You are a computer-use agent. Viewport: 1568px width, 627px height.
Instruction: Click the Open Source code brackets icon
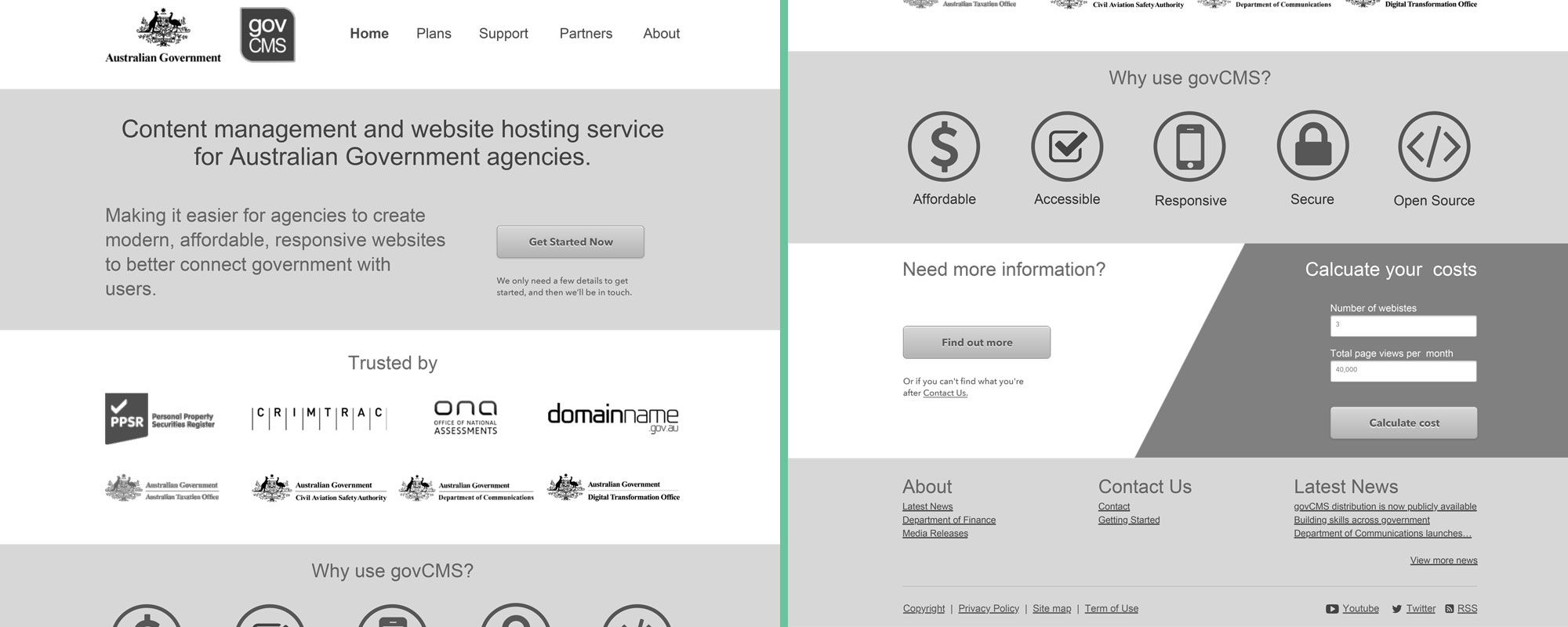pos(1434,147)
